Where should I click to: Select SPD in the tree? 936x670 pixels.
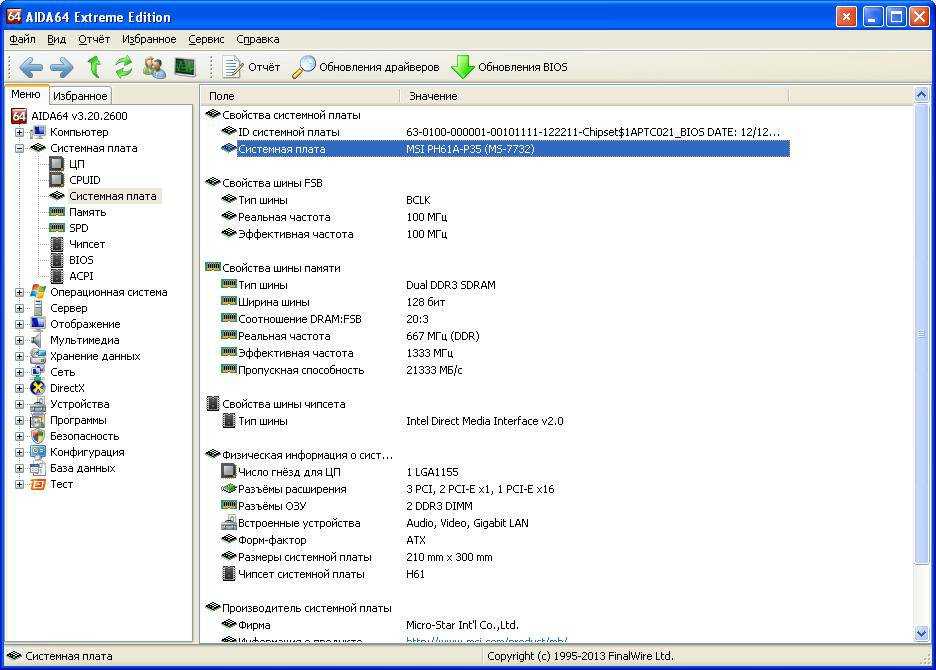pyautogui.click(x=78, y=228)
